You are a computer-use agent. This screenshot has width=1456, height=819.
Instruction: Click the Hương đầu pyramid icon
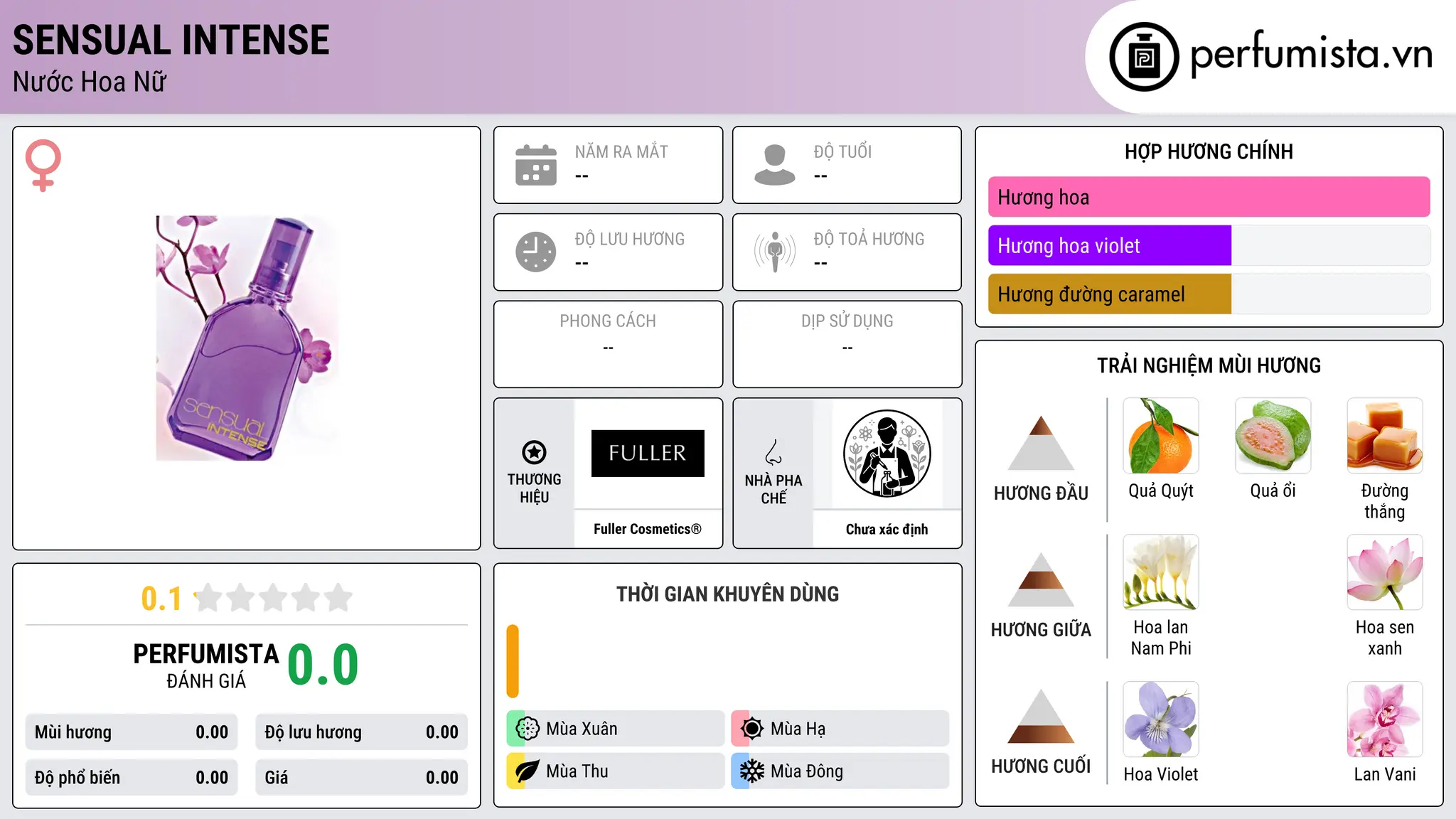pyautogui.click(x=1041, y=443)
